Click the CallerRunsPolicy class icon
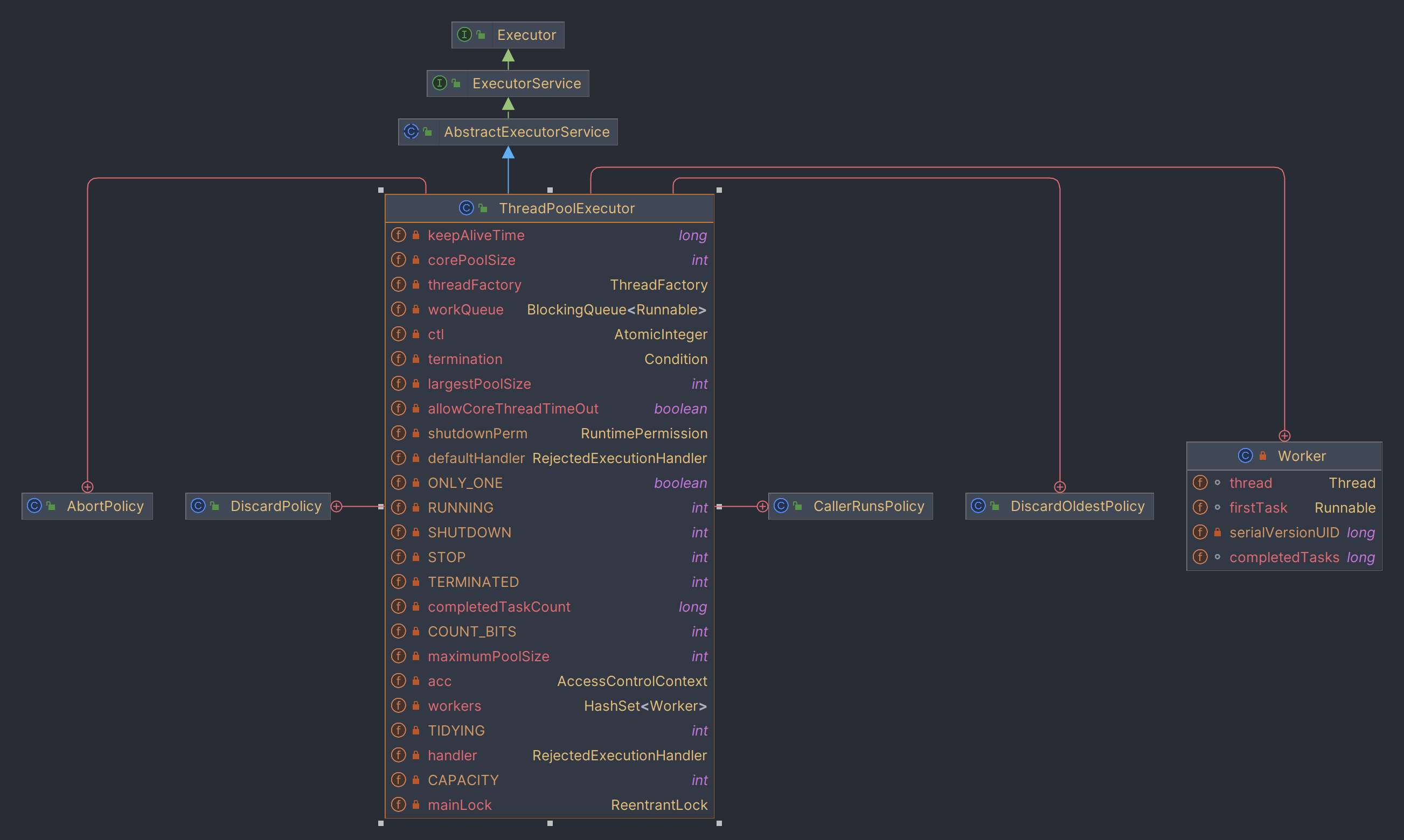 (781, 506)
